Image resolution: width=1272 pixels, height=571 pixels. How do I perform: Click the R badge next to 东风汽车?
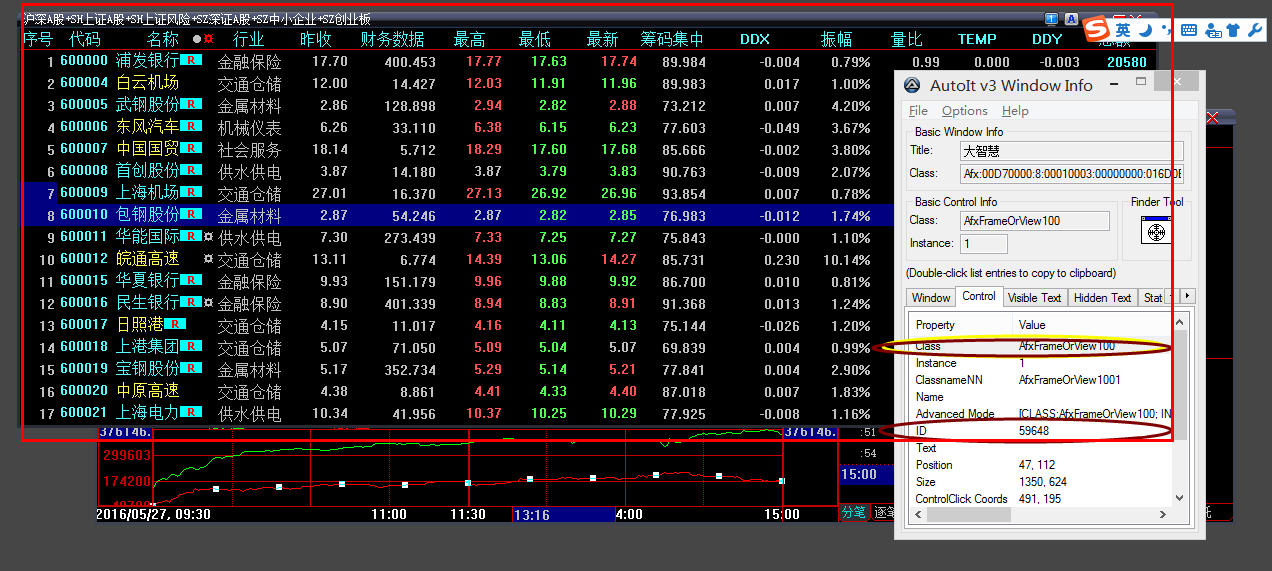click(x=192, y=127)
